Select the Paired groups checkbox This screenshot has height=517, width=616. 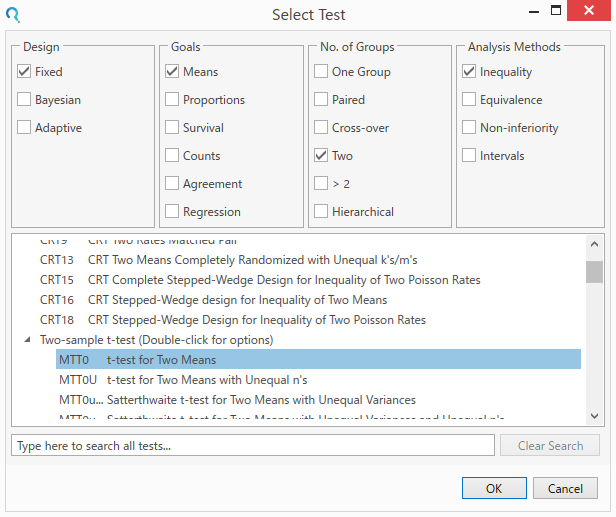[321, 100]
